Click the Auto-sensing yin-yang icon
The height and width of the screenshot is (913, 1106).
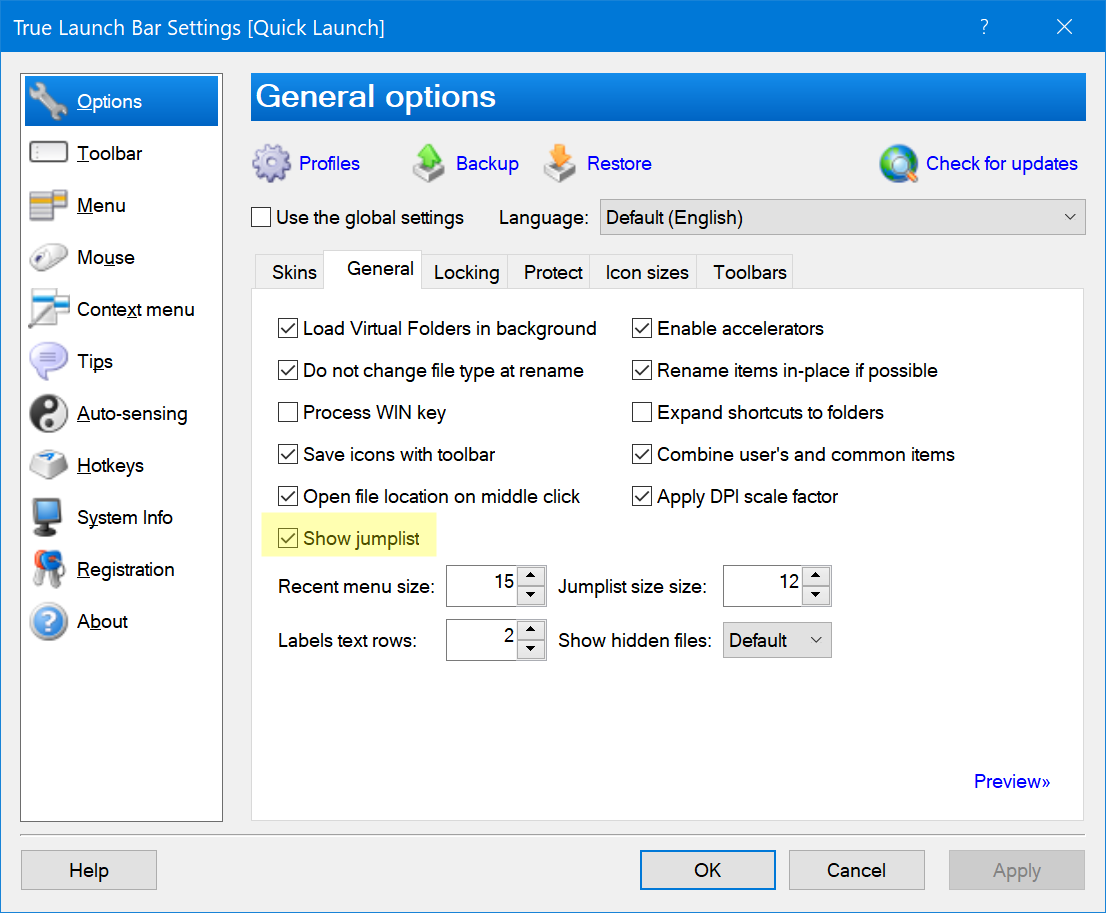pos(48,413)
